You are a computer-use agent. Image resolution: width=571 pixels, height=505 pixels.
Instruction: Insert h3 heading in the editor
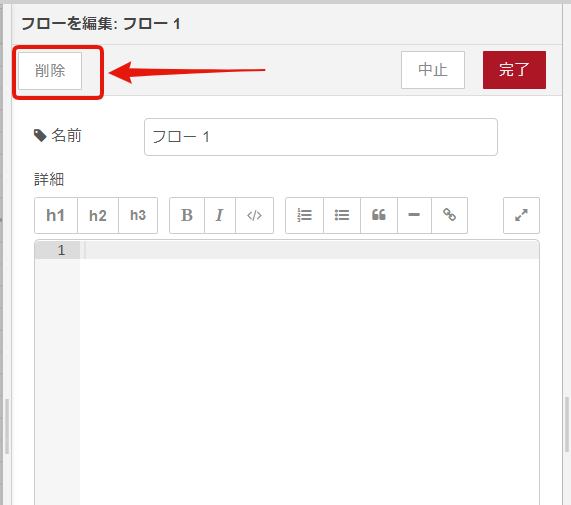click(x=138, y=215)
